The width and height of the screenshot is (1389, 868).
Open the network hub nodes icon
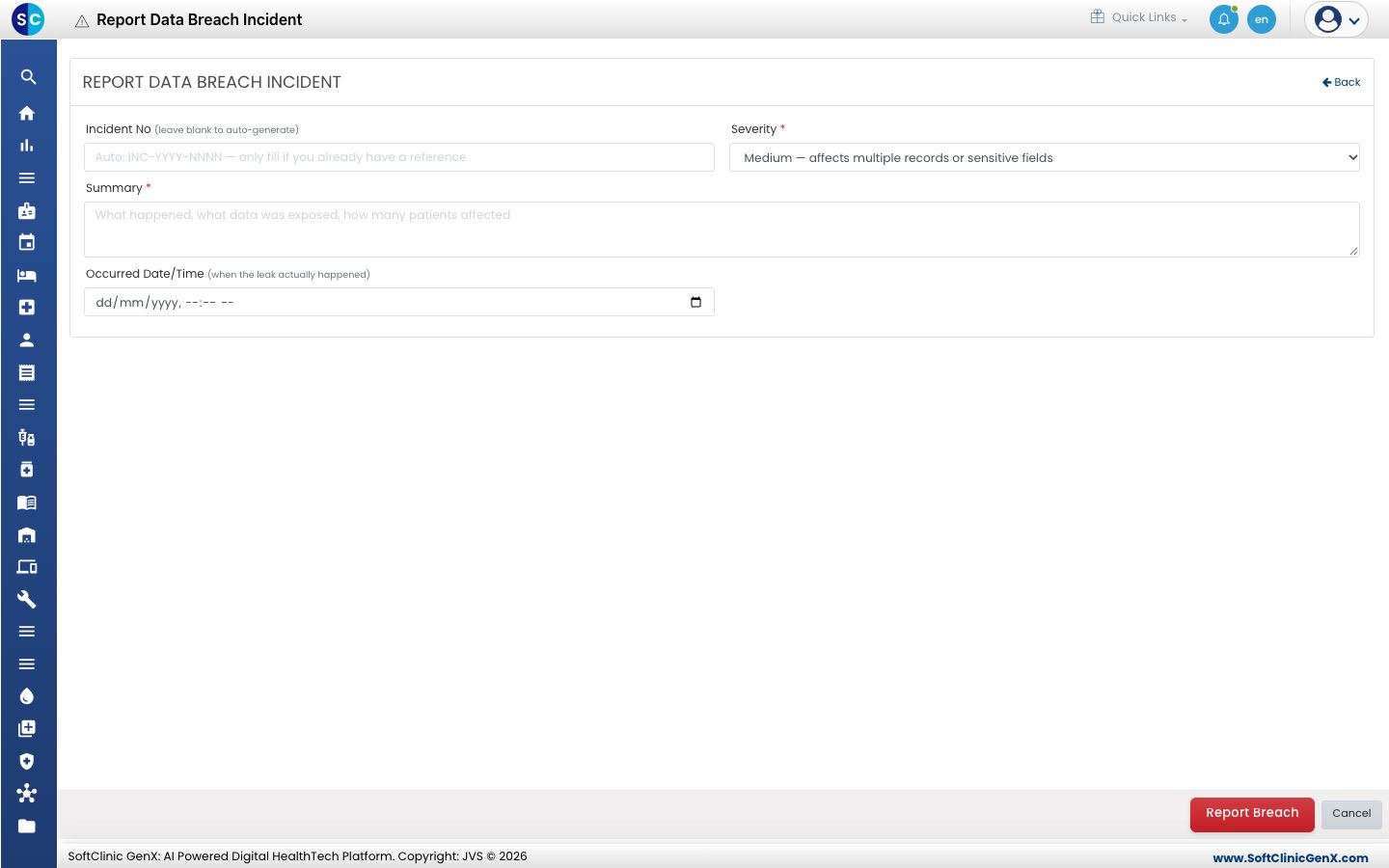click(27, 793)
